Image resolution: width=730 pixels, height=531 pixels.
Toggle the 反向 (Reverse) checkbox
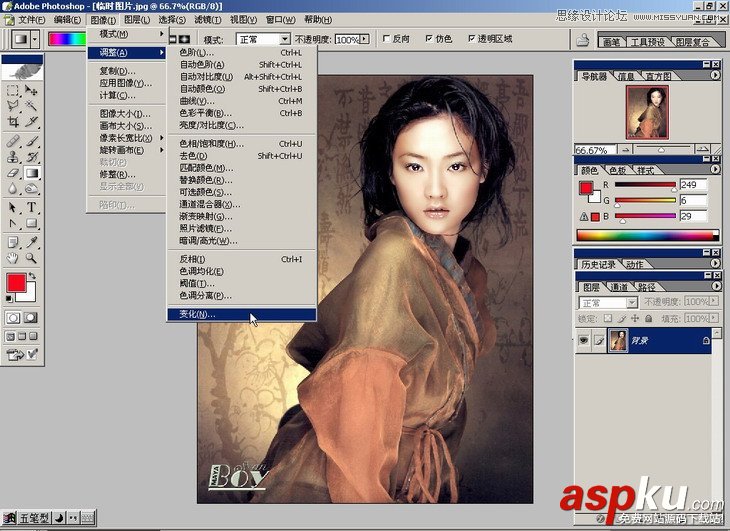pyautogui.click(x=388, y=39)
